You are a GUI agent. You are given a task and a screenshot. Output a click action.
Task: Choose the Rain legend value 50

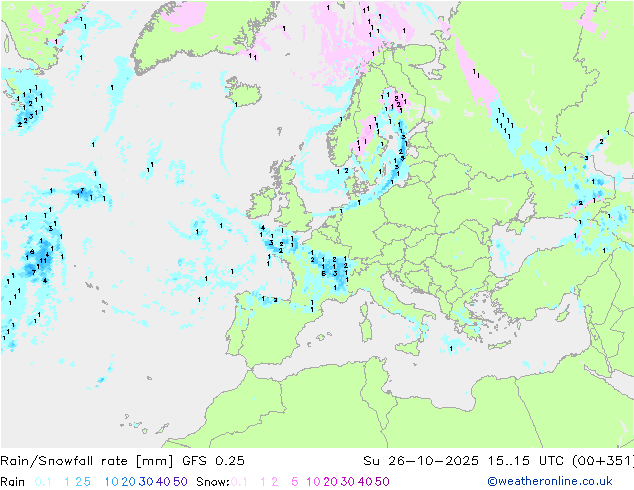(x=180, y=482)
